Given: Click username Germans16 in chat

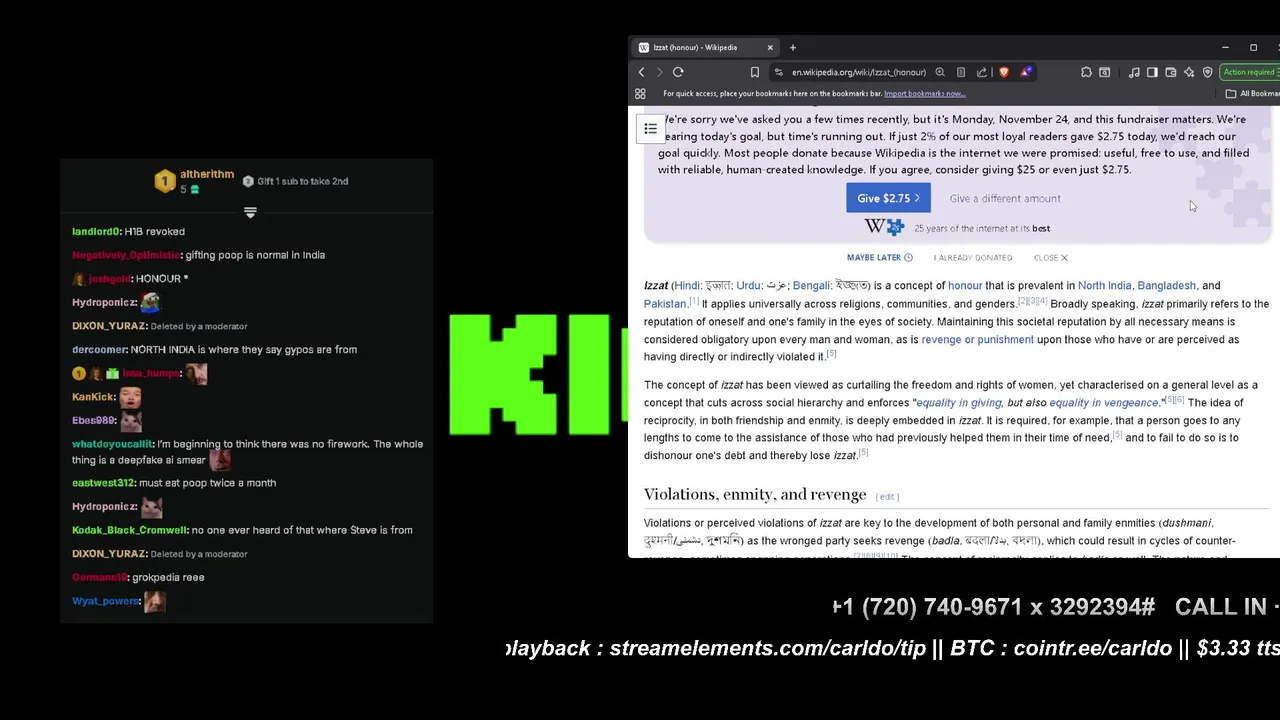Looking at the screenshot, I should pos(100,577).
